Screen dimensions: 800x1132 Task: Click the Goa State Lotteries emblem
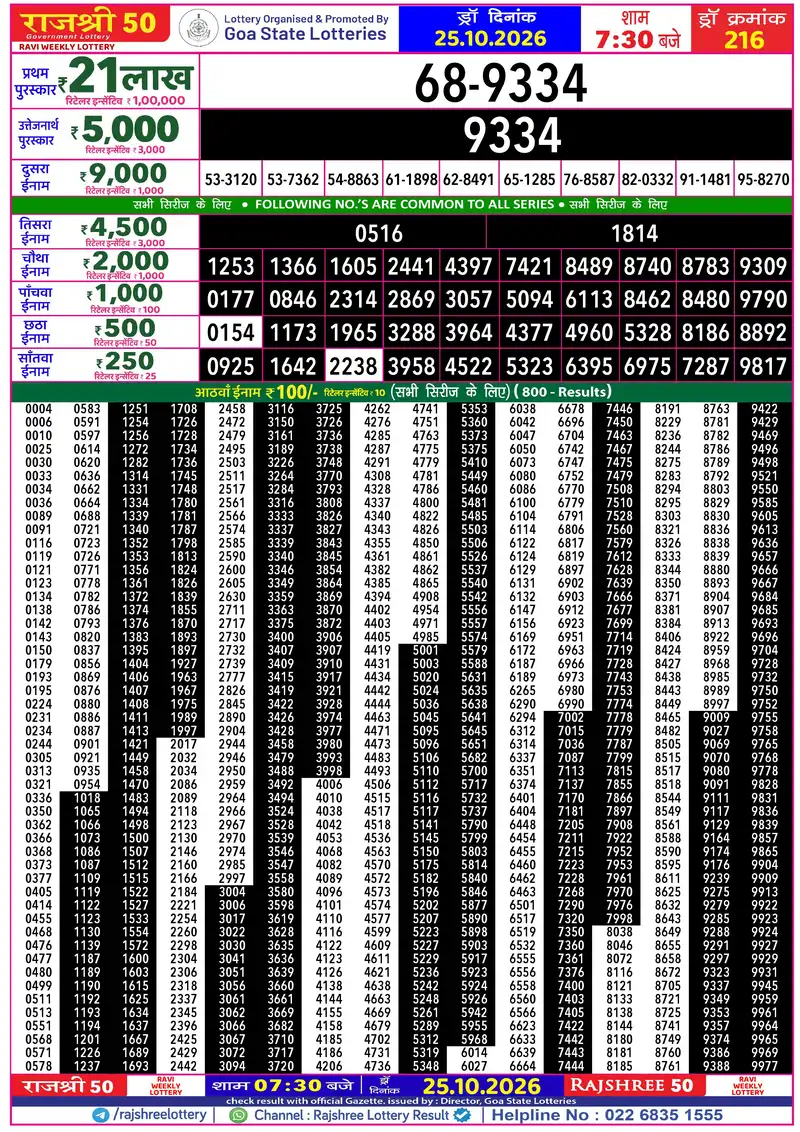(198, 28)
